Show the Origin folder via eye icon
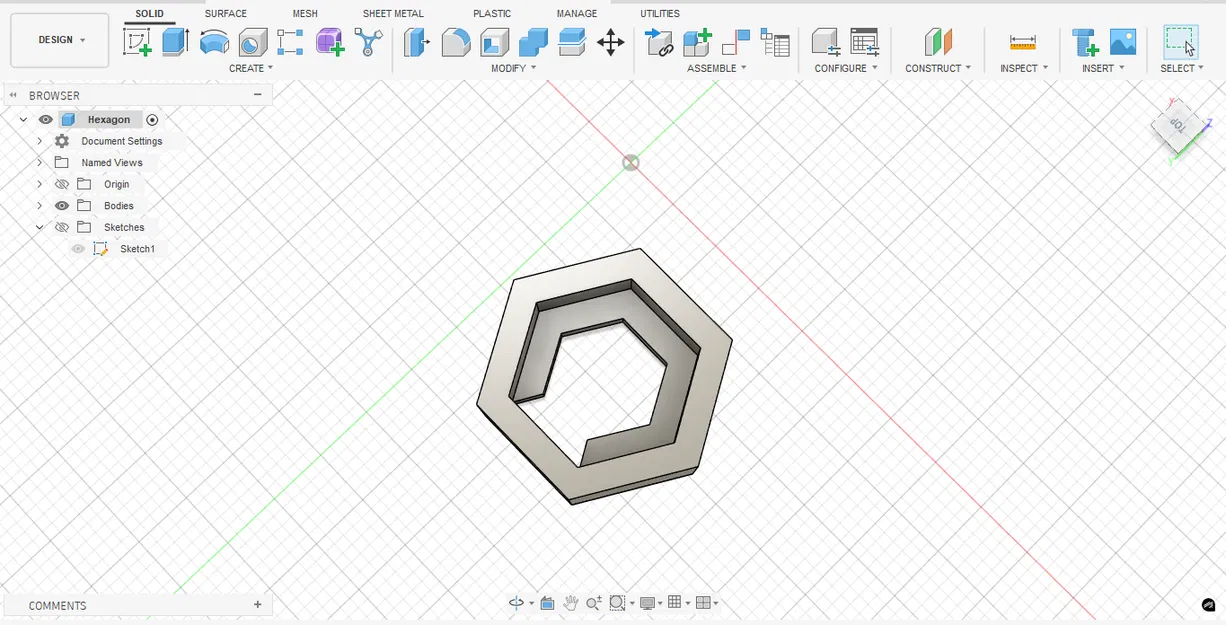 click(61, 184)
